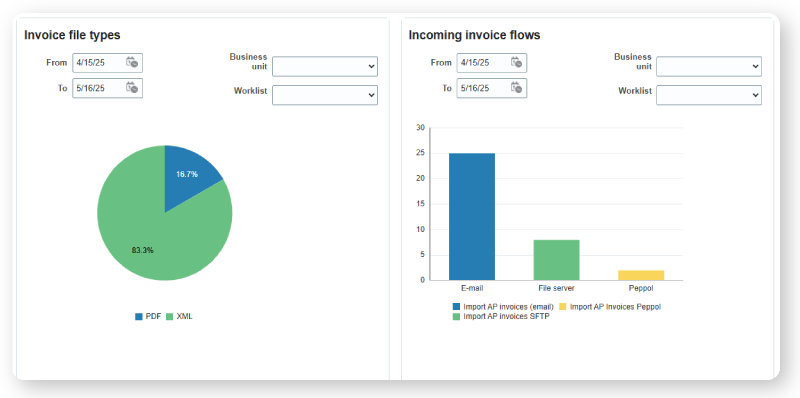Toggle PDF legend item in pie chart

pos(148,316)
